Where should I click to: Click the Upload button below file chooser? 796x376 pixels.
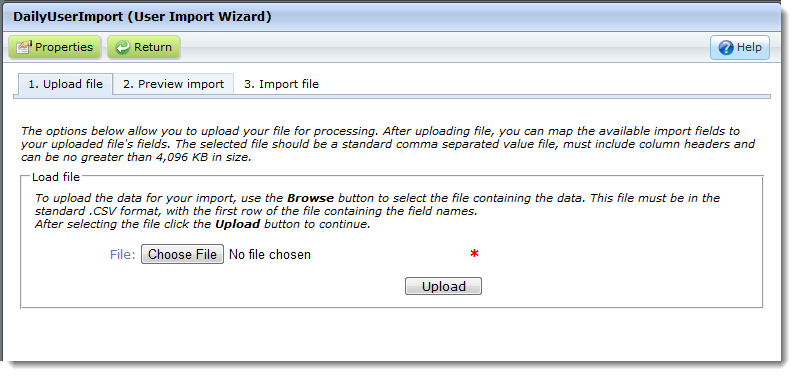(443, 286)
